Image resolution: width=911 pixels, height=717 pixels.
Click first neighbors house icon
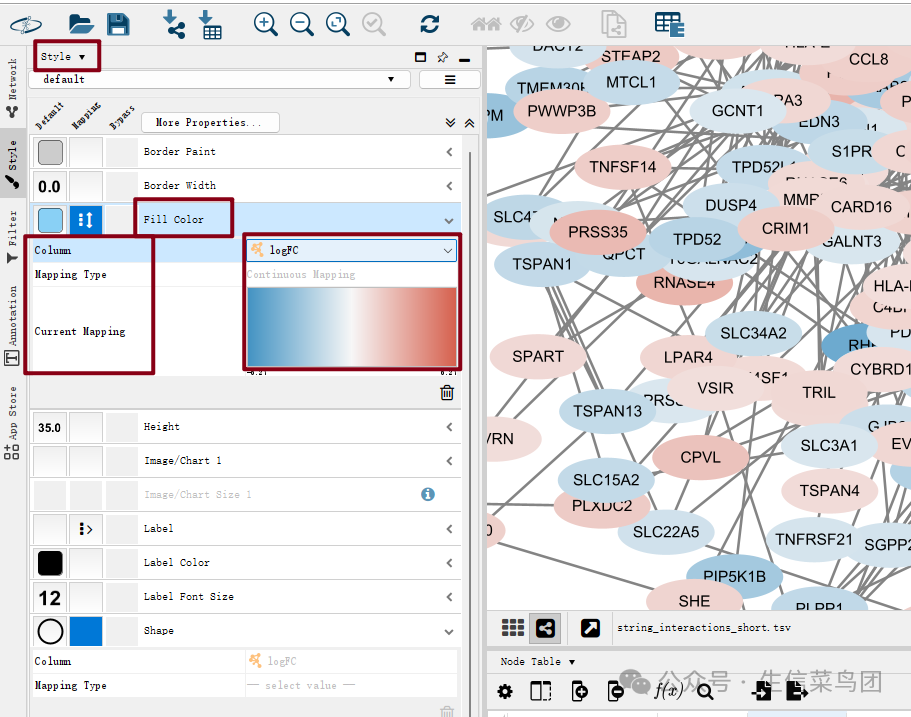[486, 24]
